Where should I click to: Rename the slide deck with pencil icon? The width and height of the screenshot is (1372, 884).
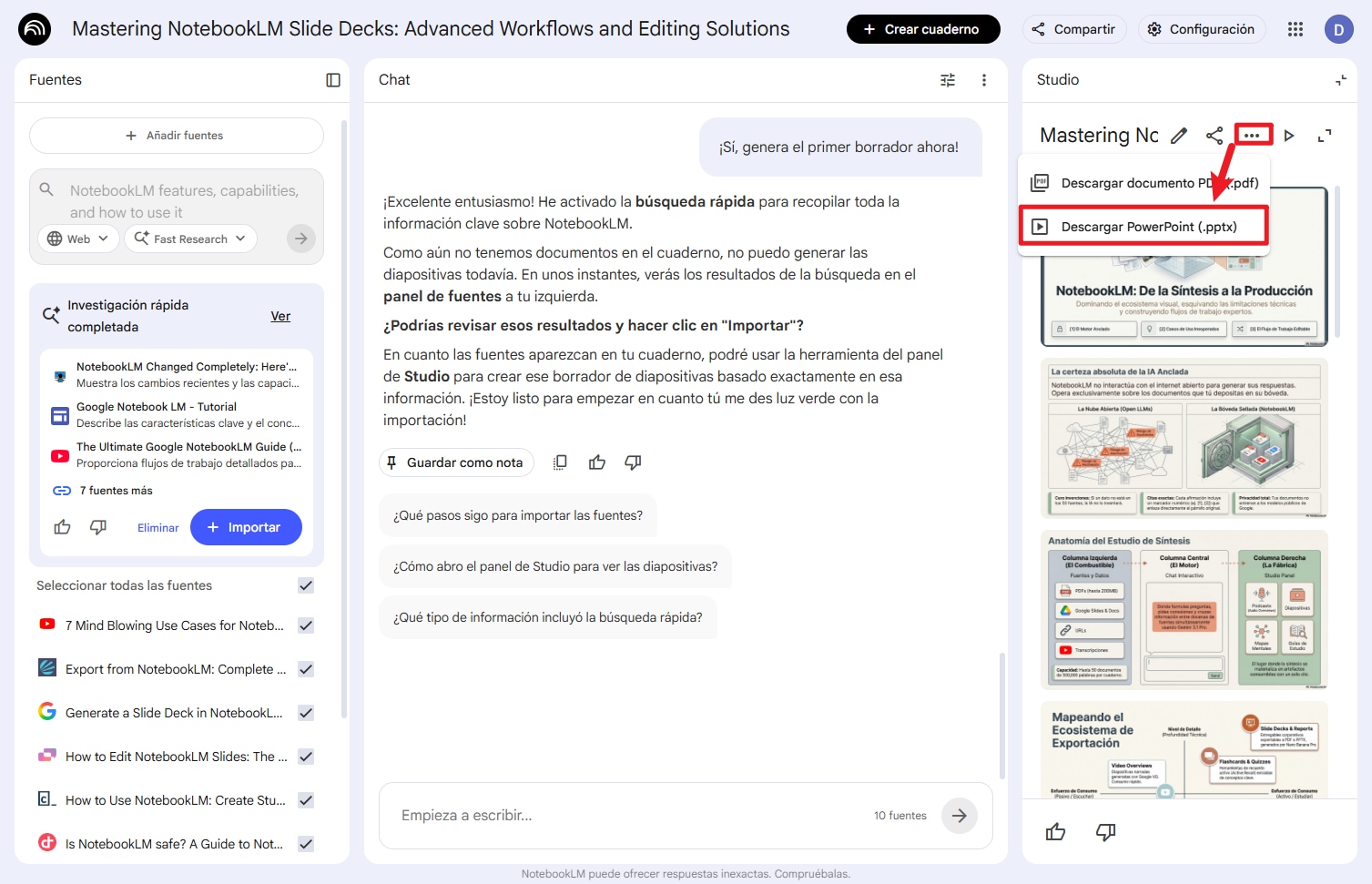click(x=1179, y=136)
